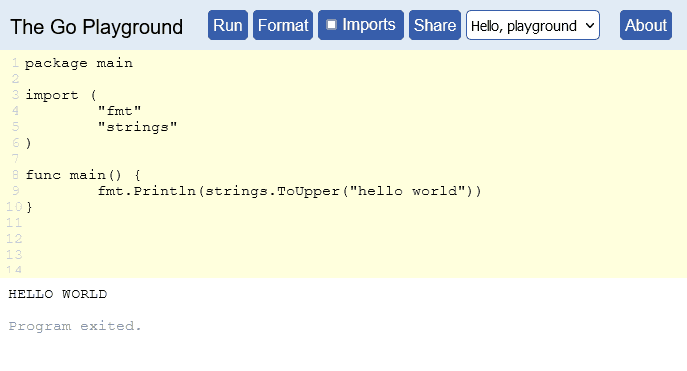Click strings.ToUpper in the code
Viewport: 687px width, 371px height.
pyautogui.click(x=272, y=191)
